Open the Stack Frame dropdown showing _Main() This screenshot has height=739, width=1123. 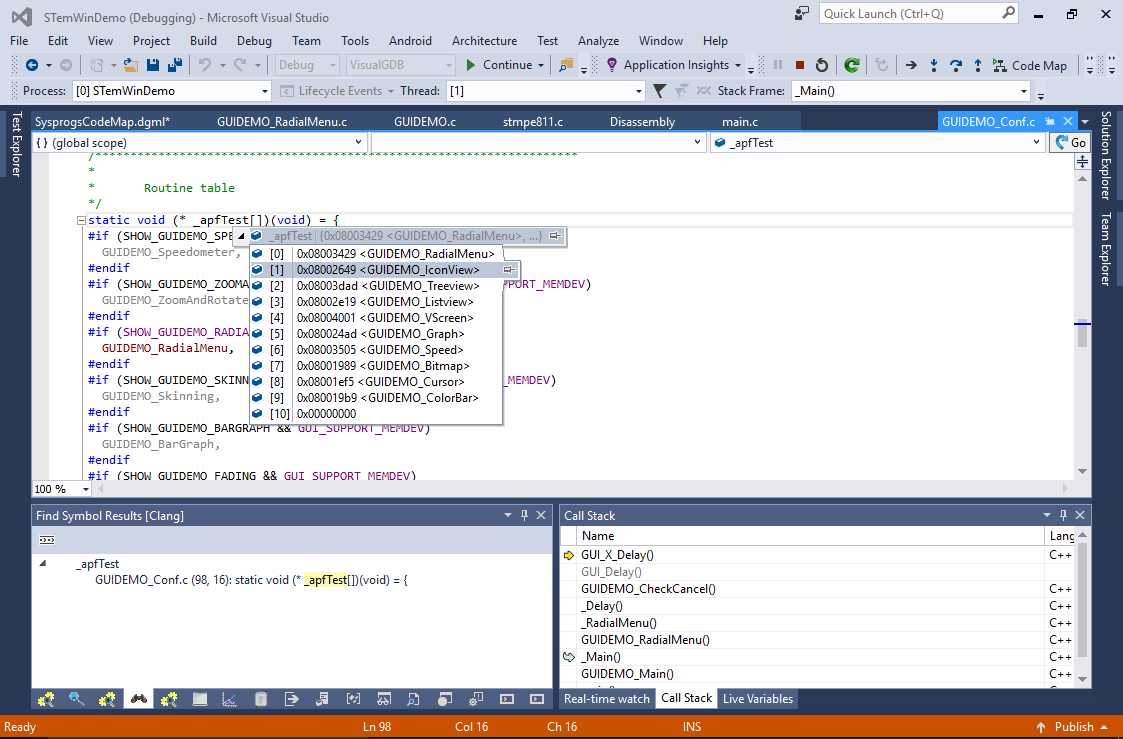[x=910, y=91]
